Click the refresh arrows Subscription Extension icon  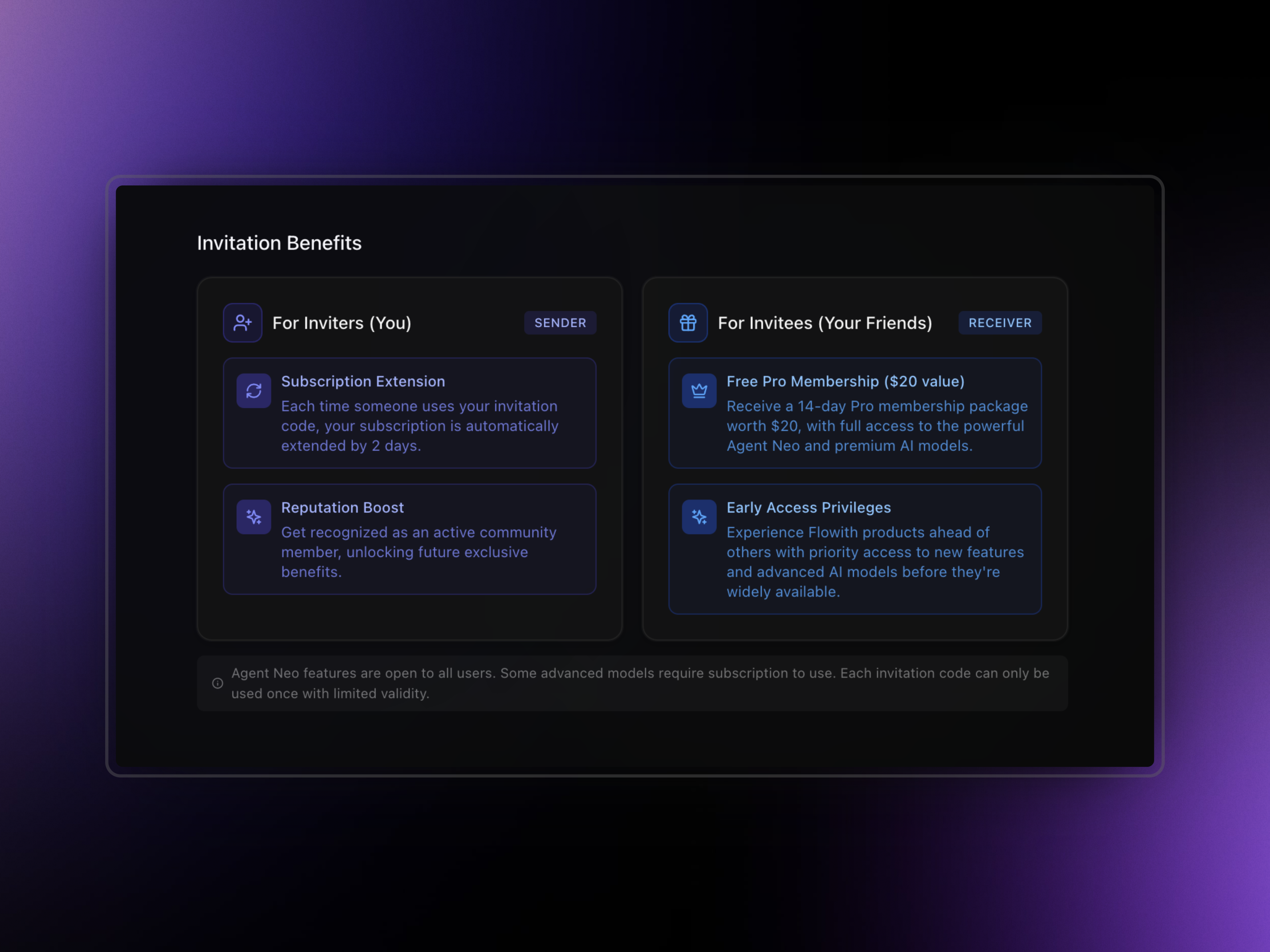(x=254, y=391)
